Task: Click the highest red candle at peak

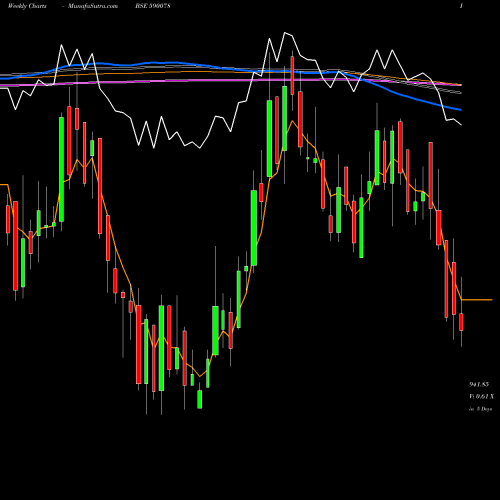Action: 292,75
